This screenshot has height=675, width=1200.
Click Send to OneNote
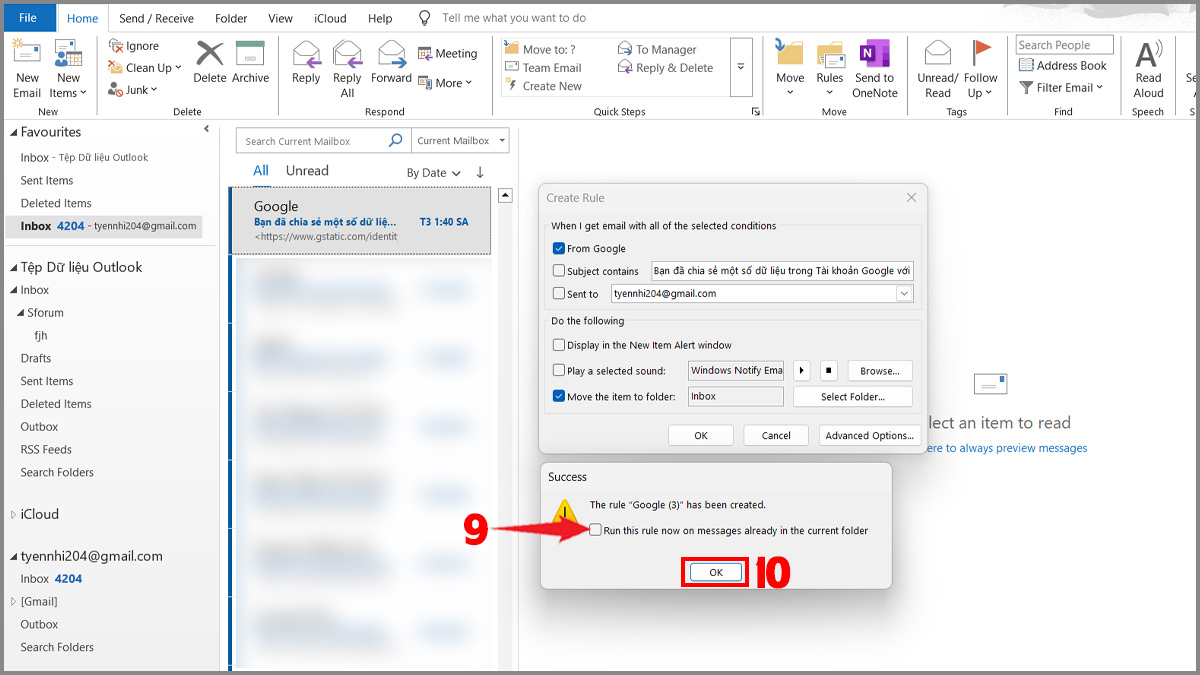click(x=875, y=69)
